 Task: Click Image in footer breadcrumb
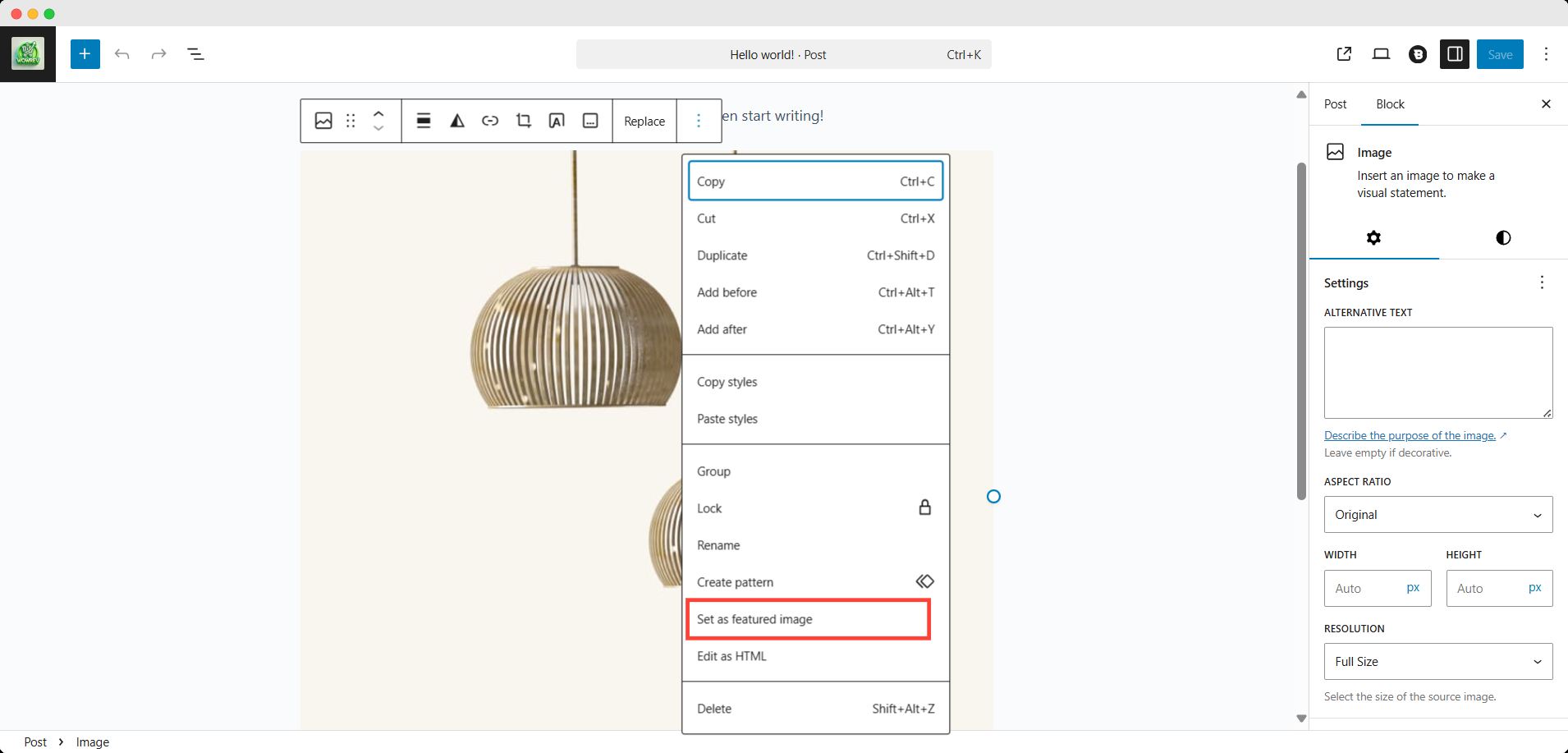tap(93, 742)
